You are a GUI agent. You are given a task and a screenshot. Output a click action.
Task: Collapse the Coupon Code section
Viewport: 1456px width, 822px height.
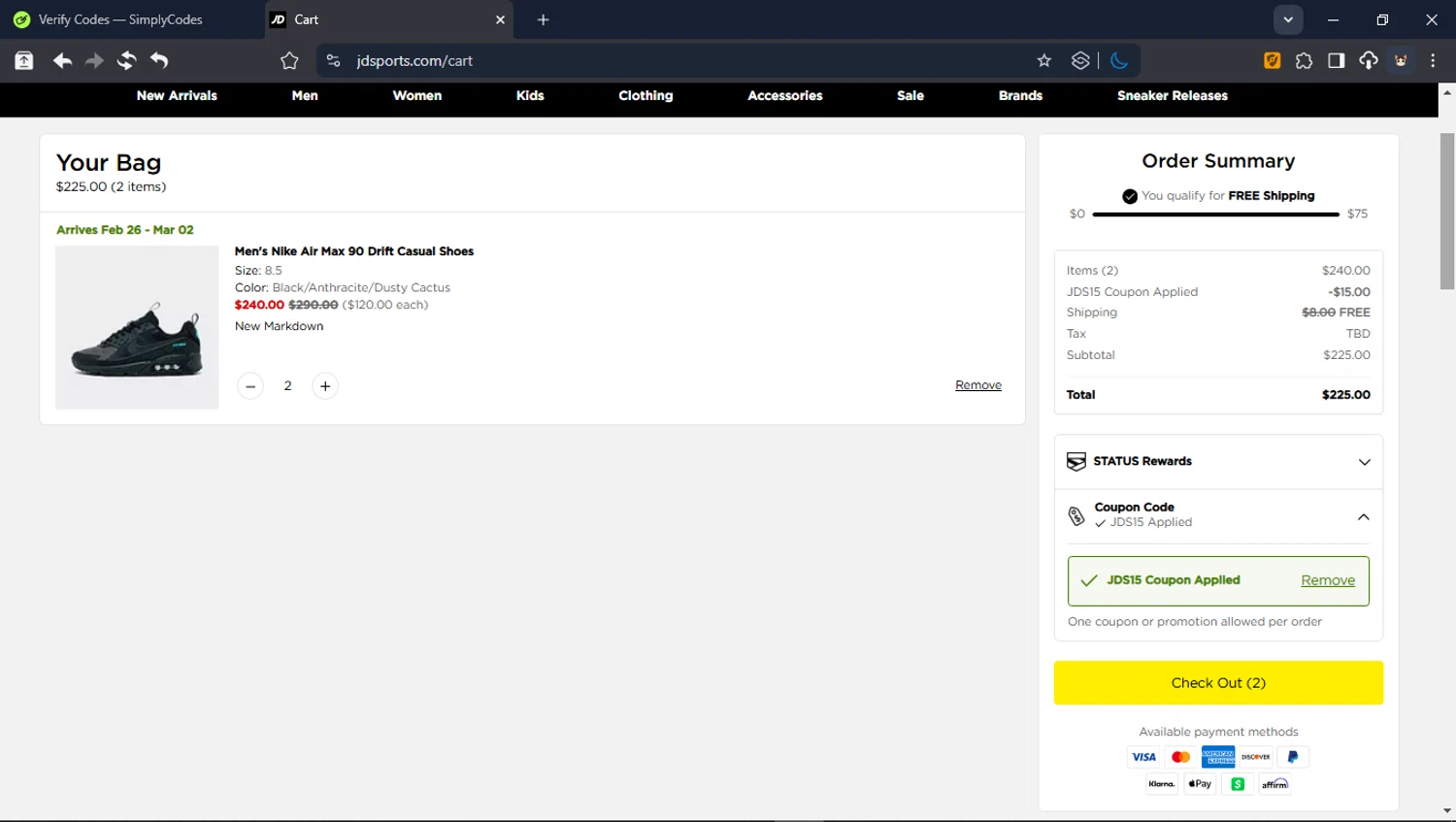pos(1364,517)
